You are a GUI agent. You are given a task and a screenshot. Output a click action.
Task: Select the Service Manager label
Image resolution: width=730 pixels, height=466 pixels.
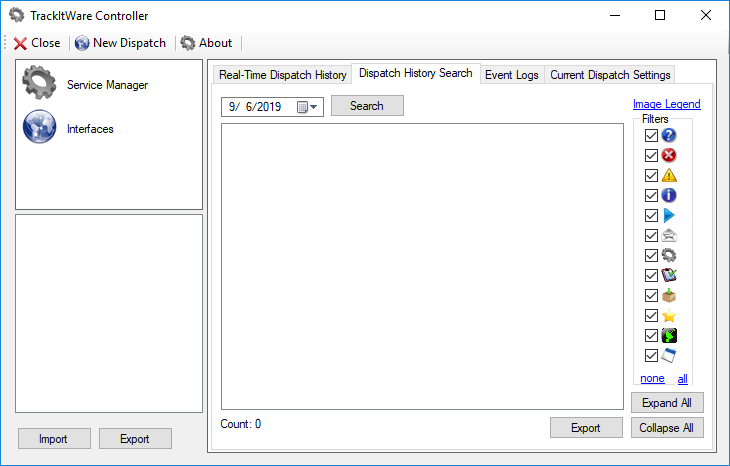(108, 85)
